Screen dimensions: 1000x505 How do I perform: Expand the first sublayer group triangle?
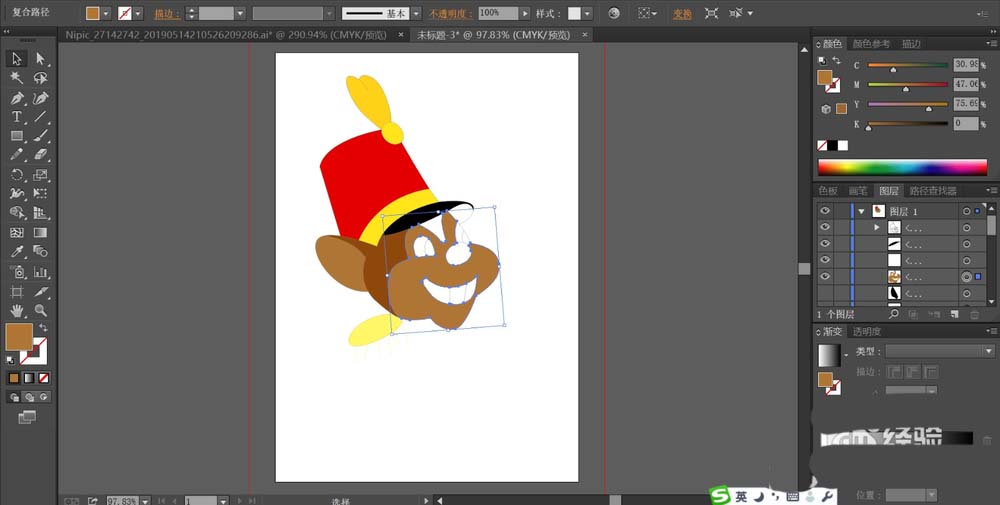tap(877, 228)
